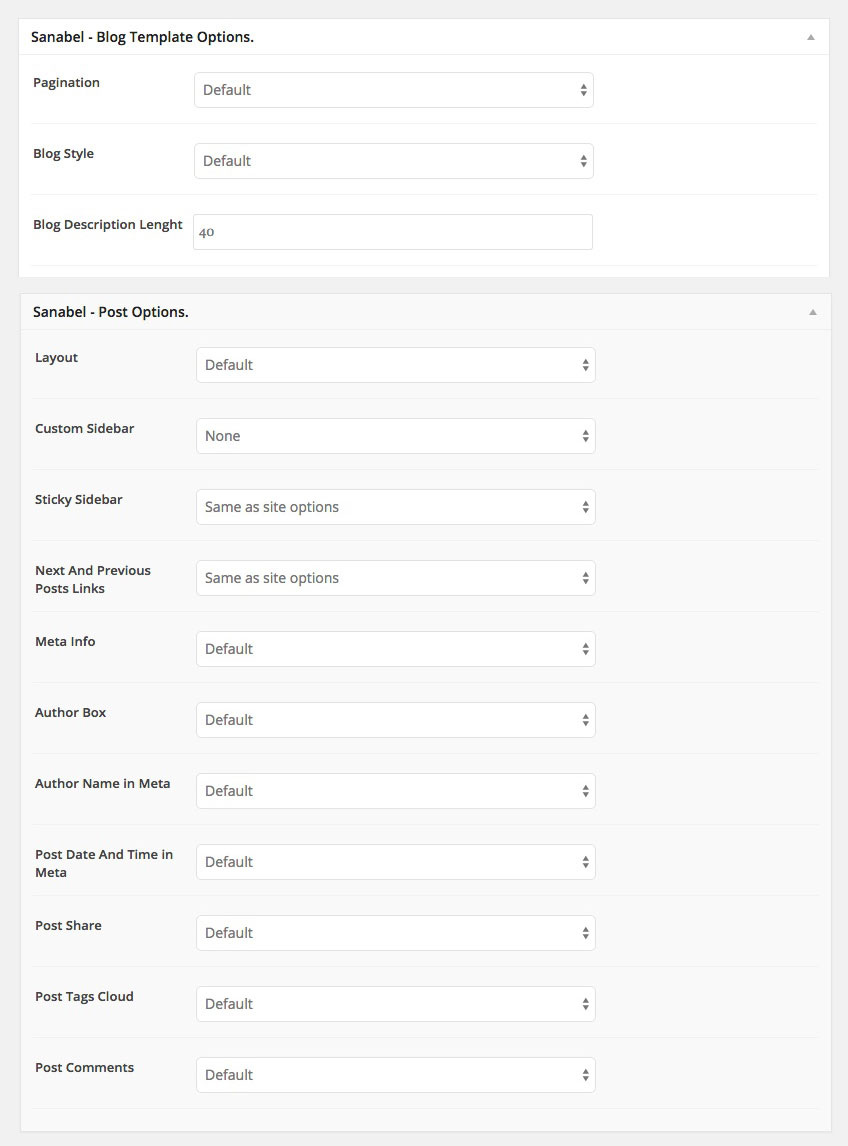Open the Author Name in Meta dropdown
This screenshot has width=848, height=1146.
(396, 791)
